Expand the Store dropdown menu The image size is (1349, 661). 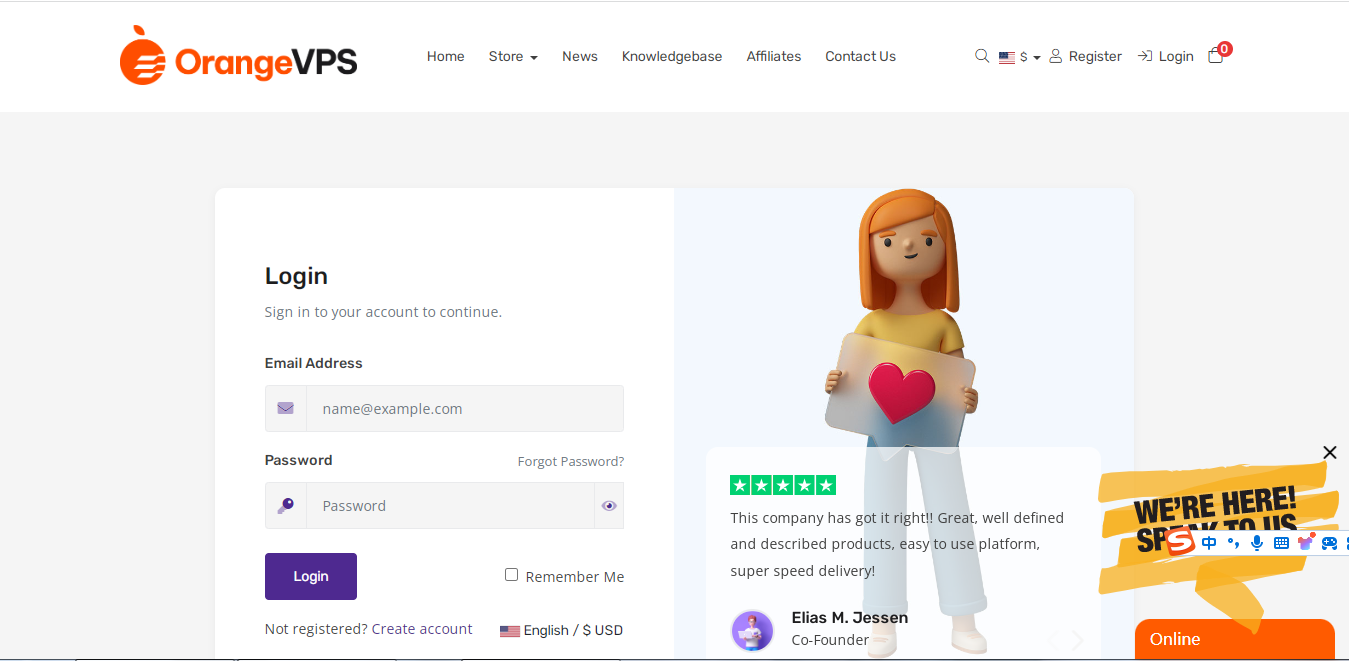pos(513,56)
